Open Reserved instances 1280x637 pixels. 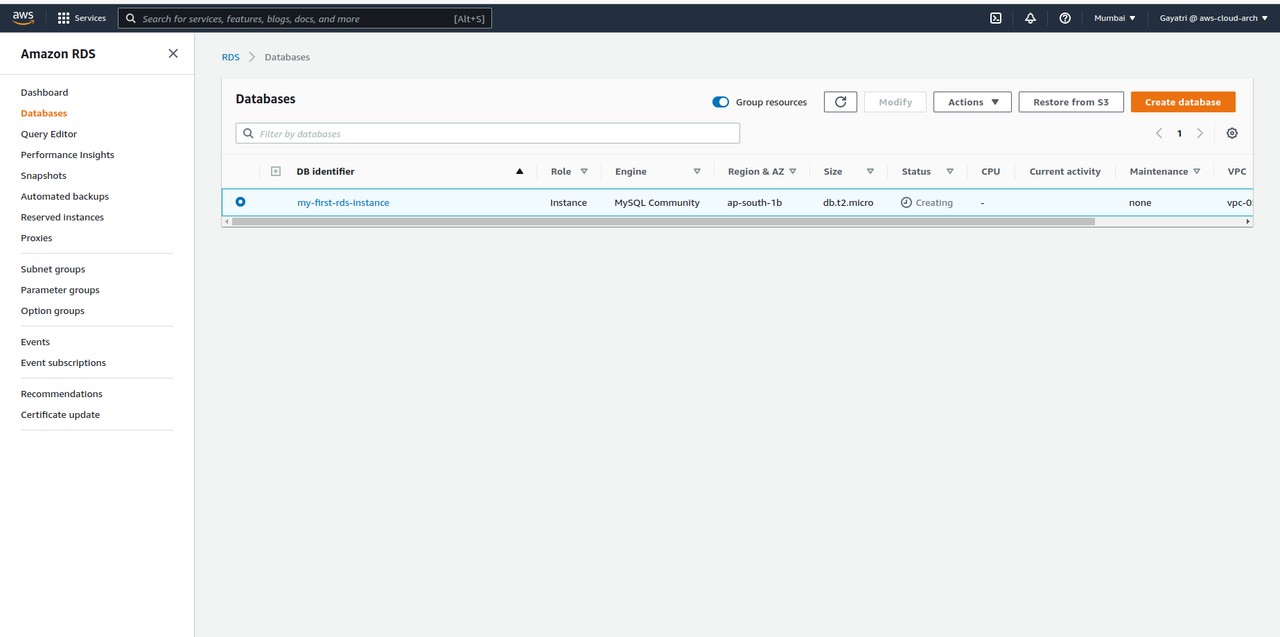[62, 217]
